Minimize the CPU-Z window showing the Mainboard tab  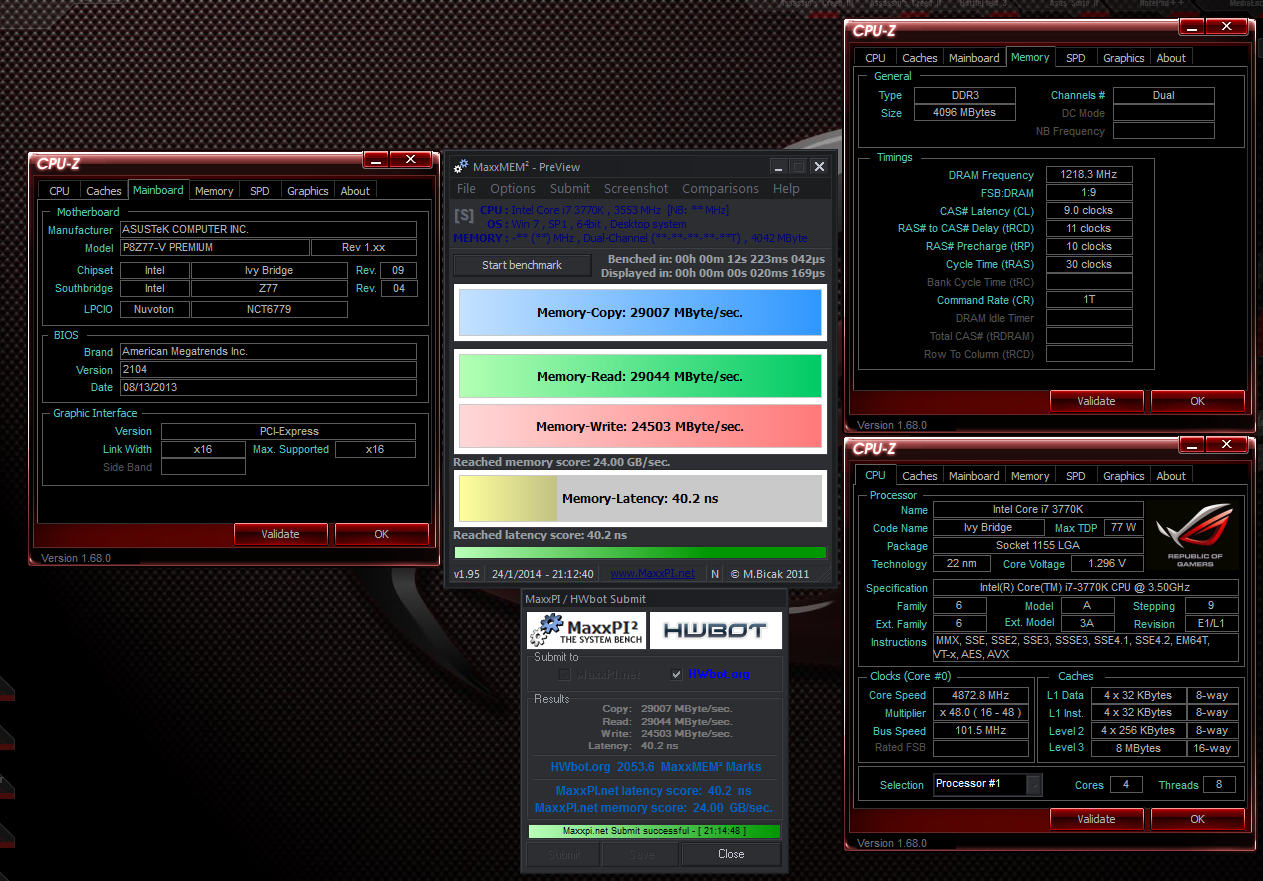[375, 159]
